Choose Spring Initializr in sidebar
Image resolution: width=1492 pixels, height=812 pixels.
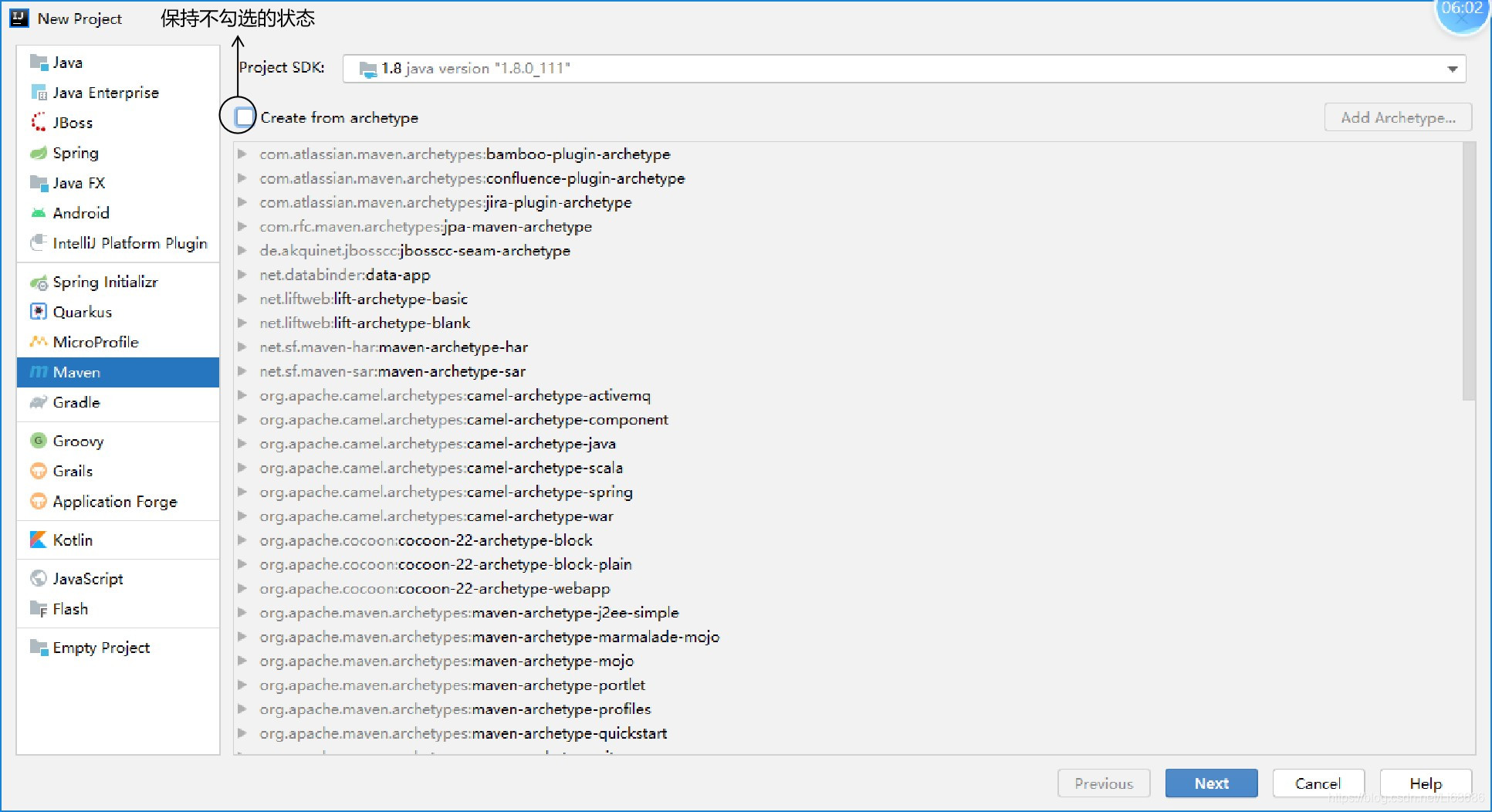(x=118, y=283)
